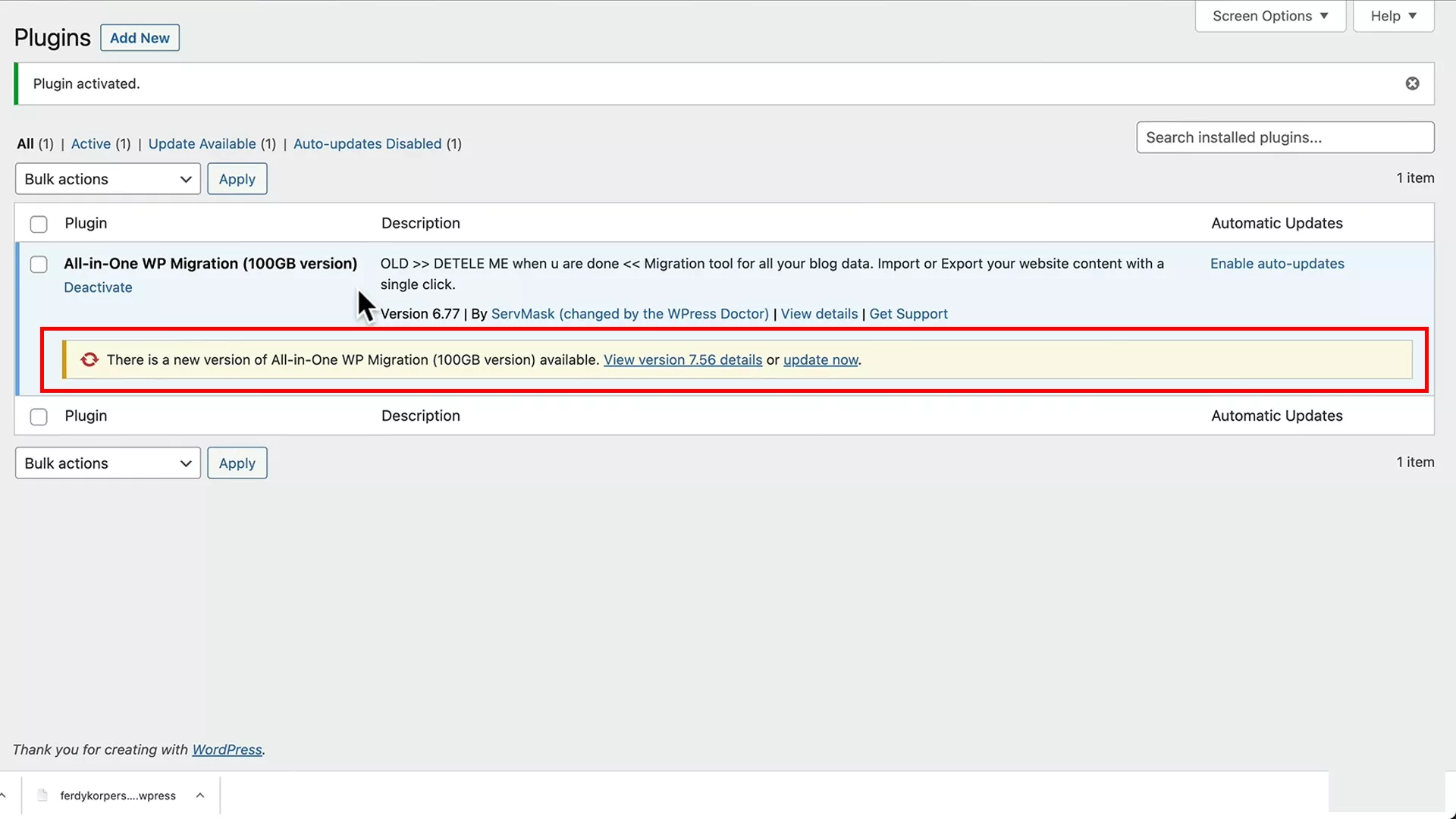Filter plugins by Update Available
Image resolution: width=1456 pixels, height=819 pixels.
coord(202,143)
